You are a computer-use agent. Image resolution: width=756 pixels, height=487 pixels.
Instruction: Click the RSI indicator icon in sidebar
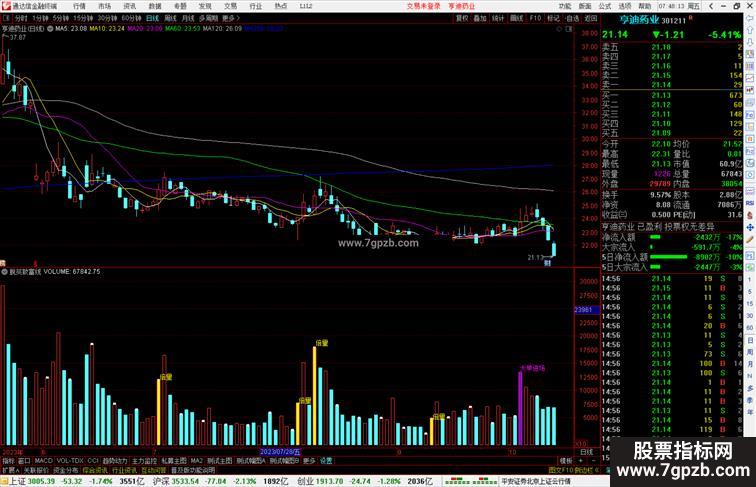(750, 203)
